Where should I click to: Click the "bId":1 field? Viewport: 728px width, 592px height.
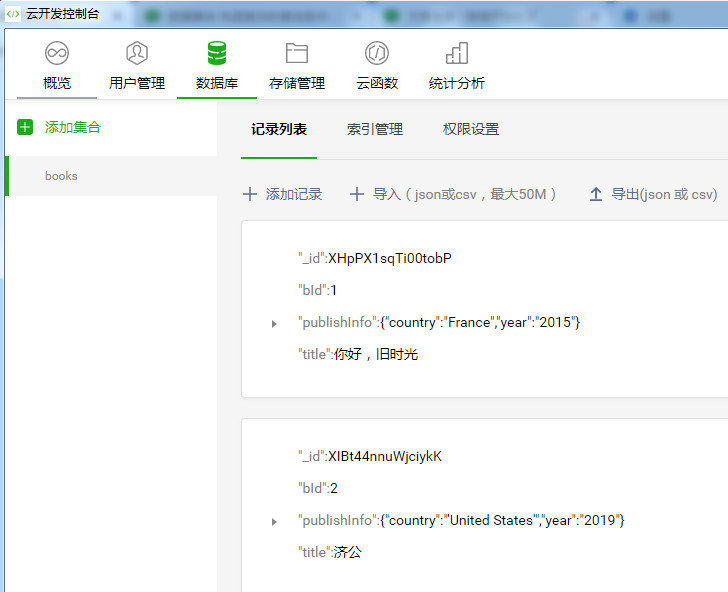[x=318, y=290]
